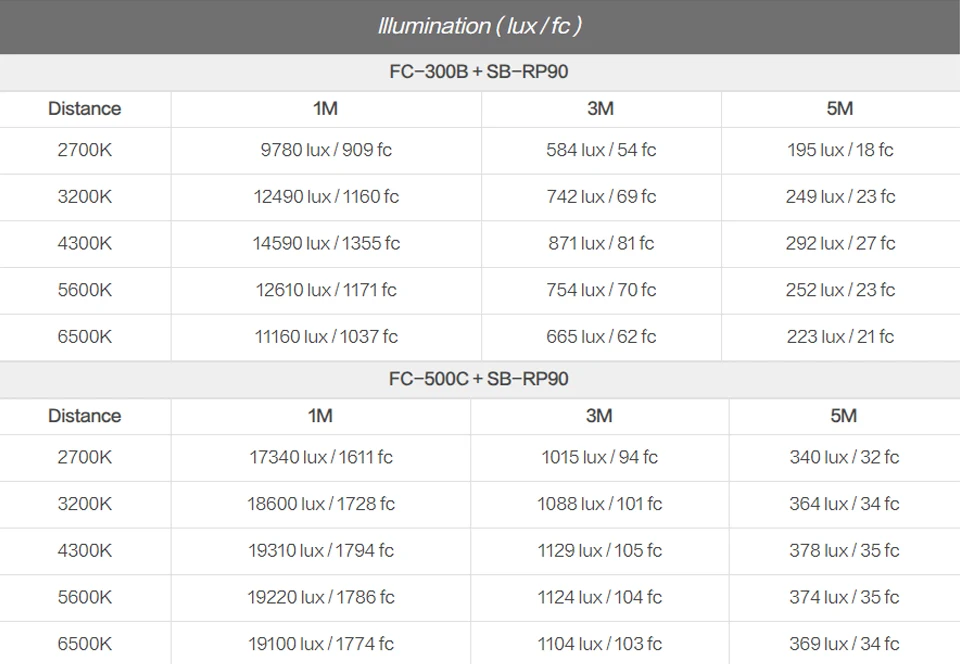960x666 pixels.
Task: Select the '19220 lux / 1786 fc' cell
Action: click(x=321, y=597)
